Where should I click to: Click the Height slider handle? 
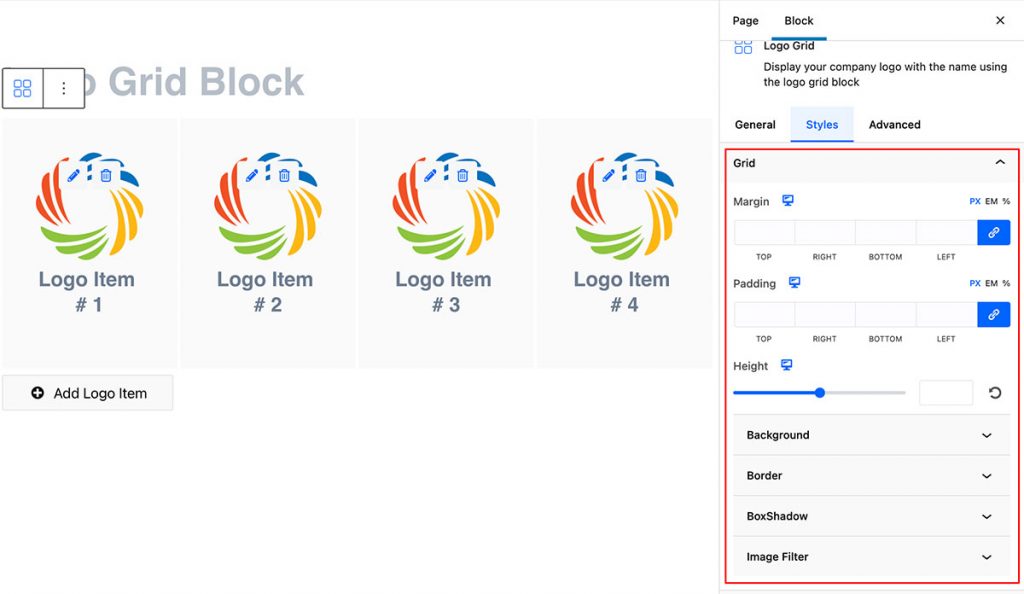click(820, 392)
